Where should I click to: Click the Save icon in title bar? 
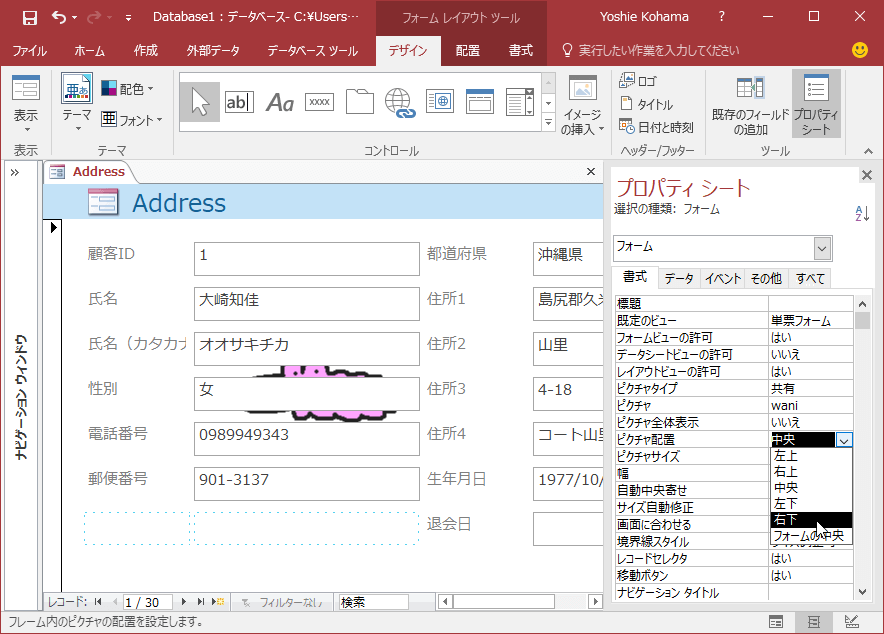click(x=29, y=17)
